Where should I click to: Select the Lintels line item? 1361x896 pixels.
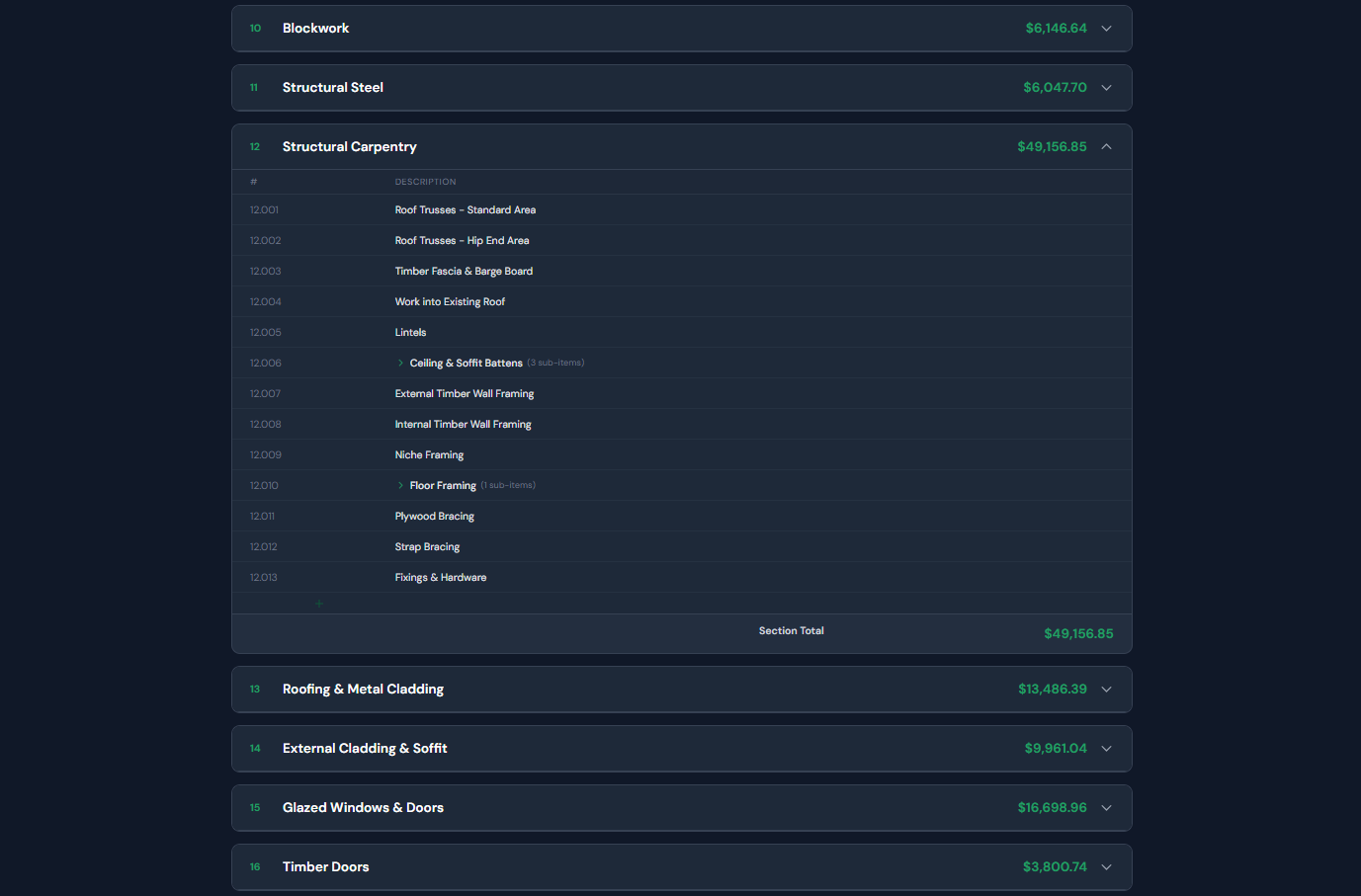pos(682,333)
